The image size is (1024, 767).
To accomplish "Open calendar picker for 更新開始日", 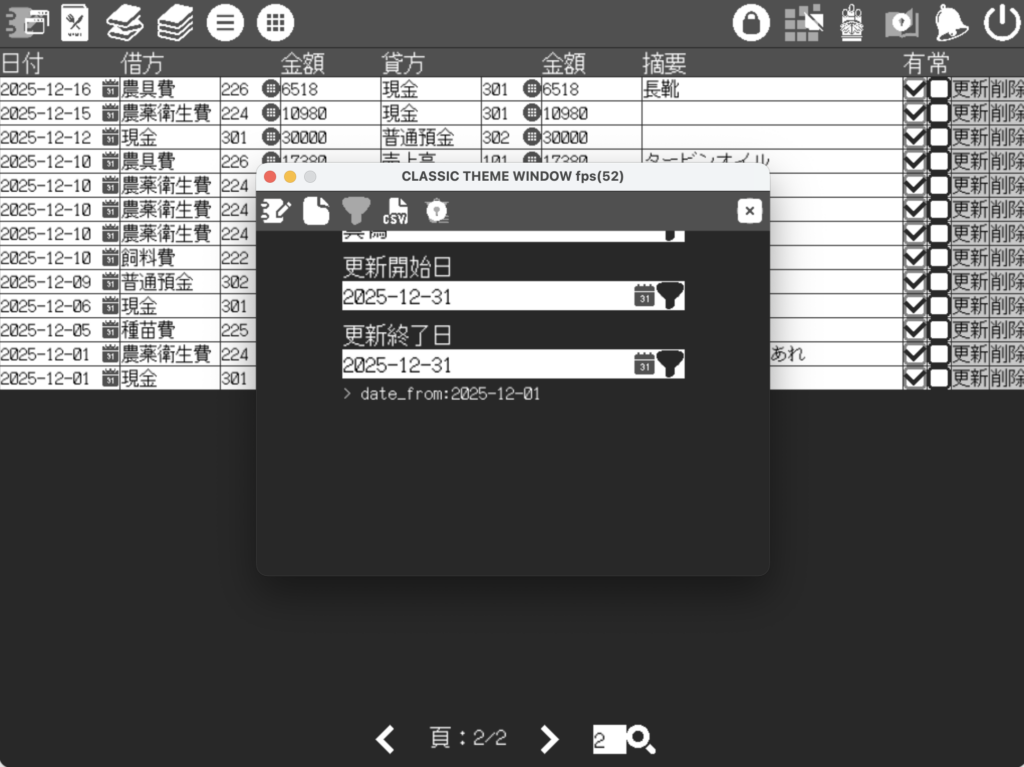I will coord(644,295).
